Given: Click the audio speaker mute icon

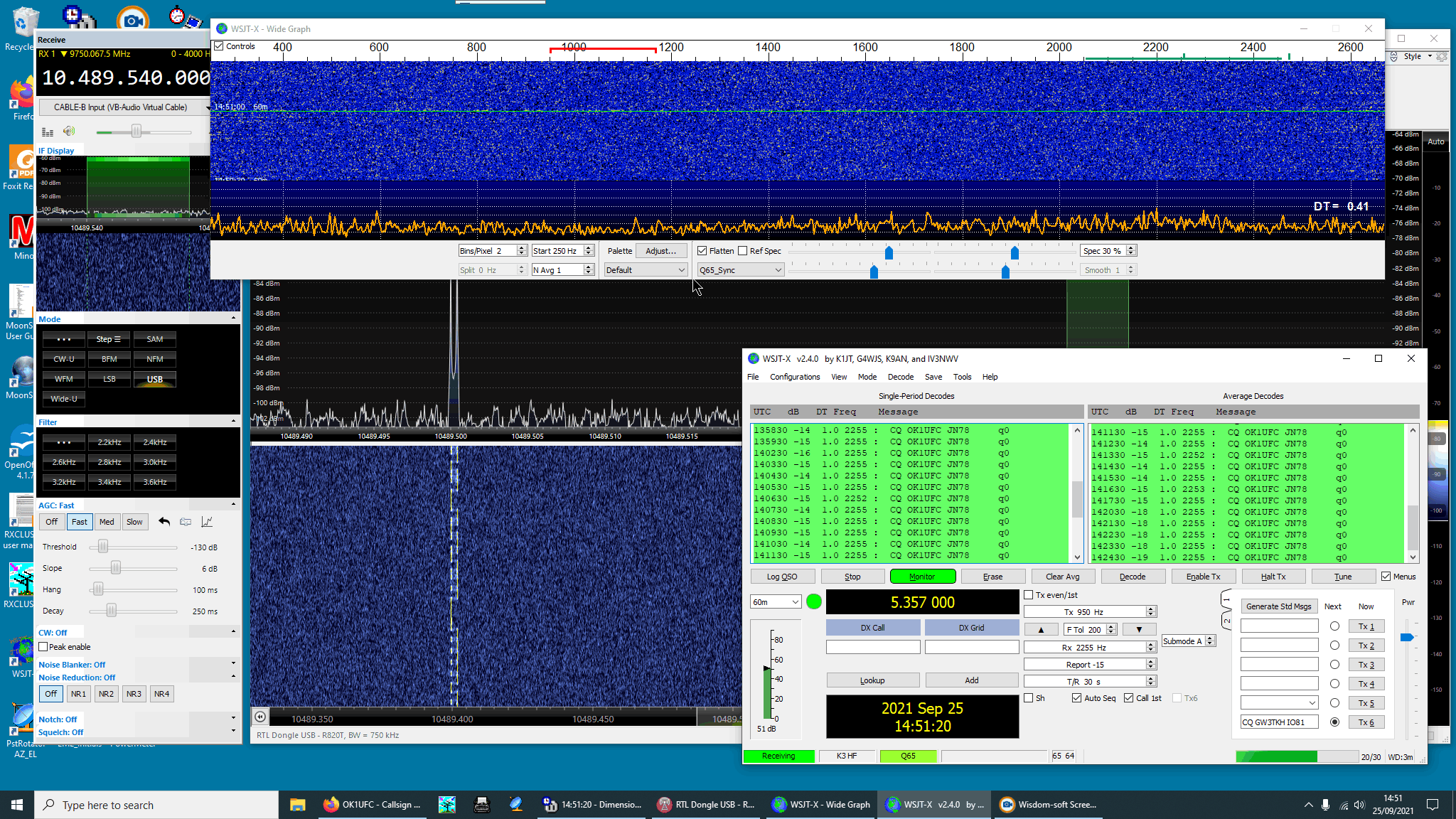Looking at the screenshot, I should 69,132.
